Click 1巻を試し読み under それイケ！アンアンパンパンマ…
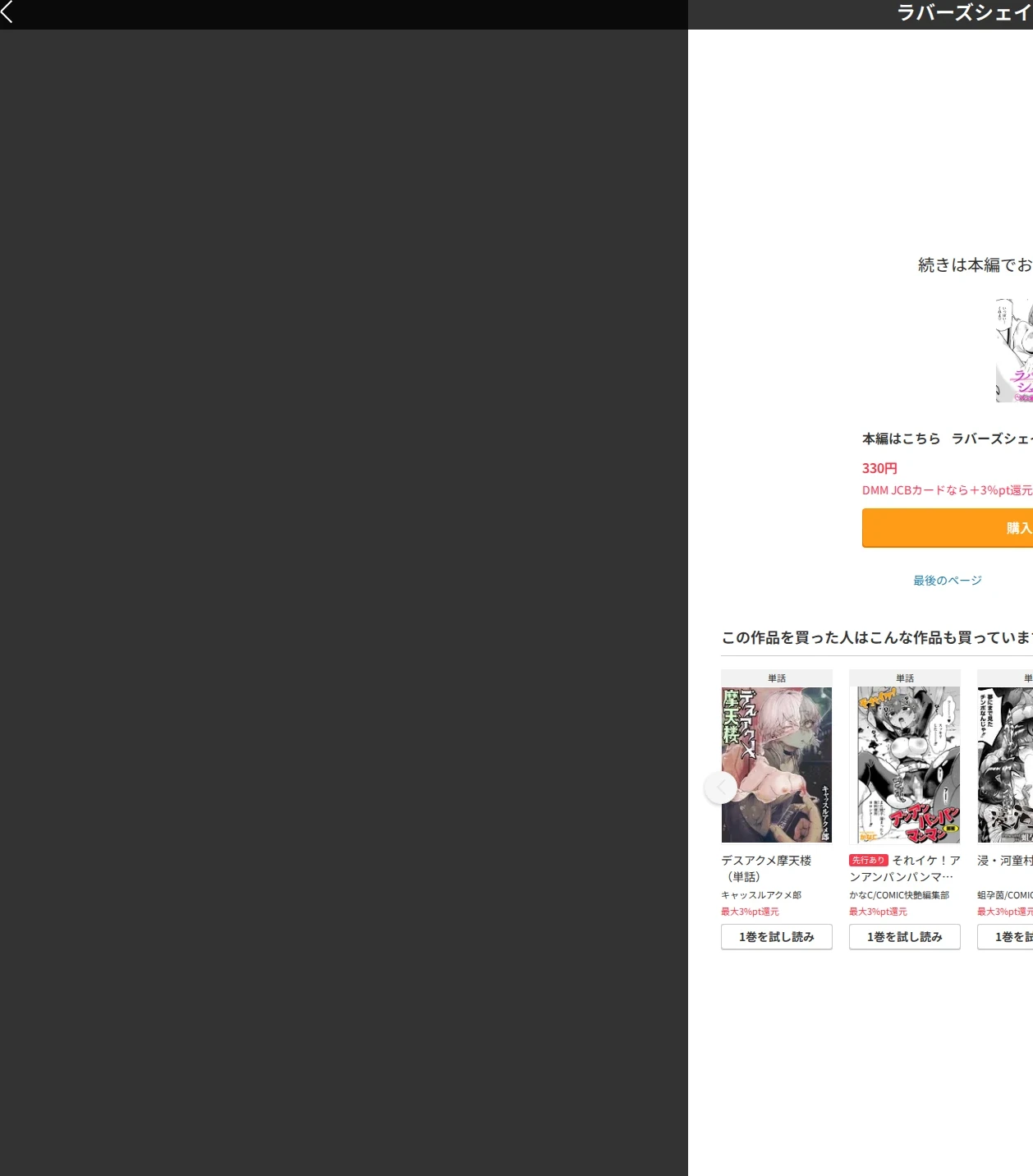 905,937
